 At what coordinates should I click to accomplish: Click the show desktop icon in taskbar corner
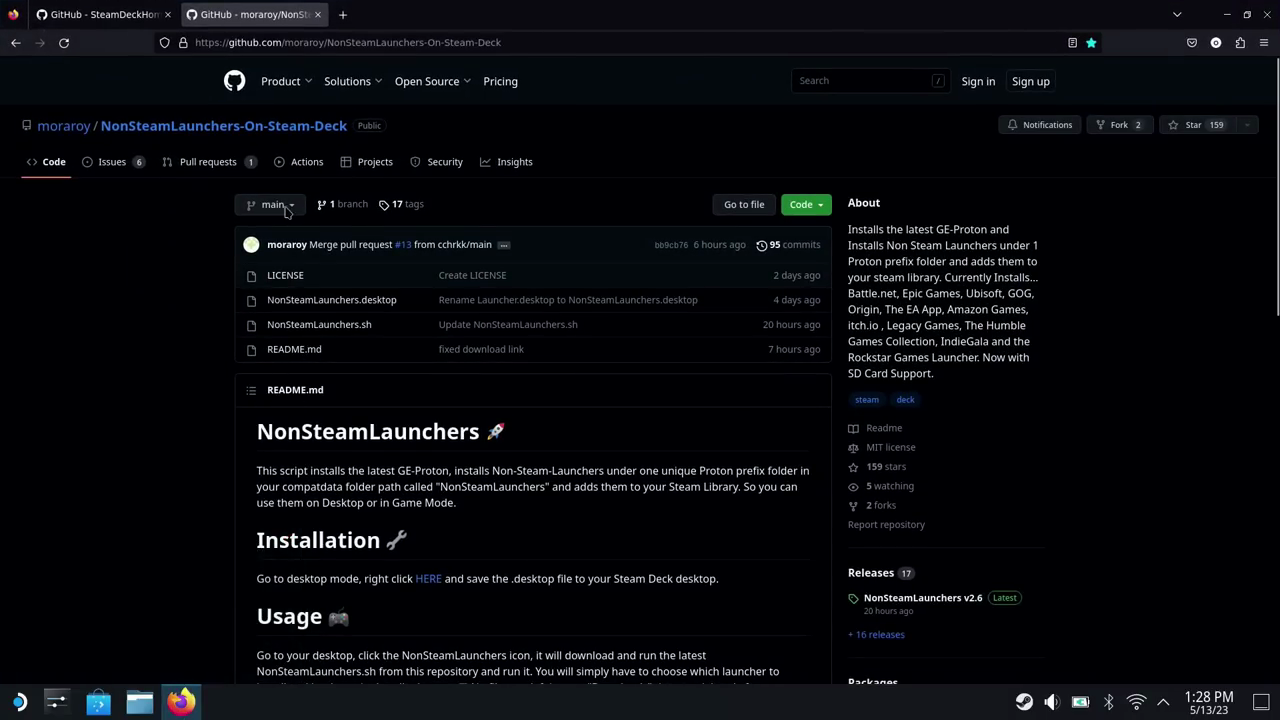coord(1262,702)
